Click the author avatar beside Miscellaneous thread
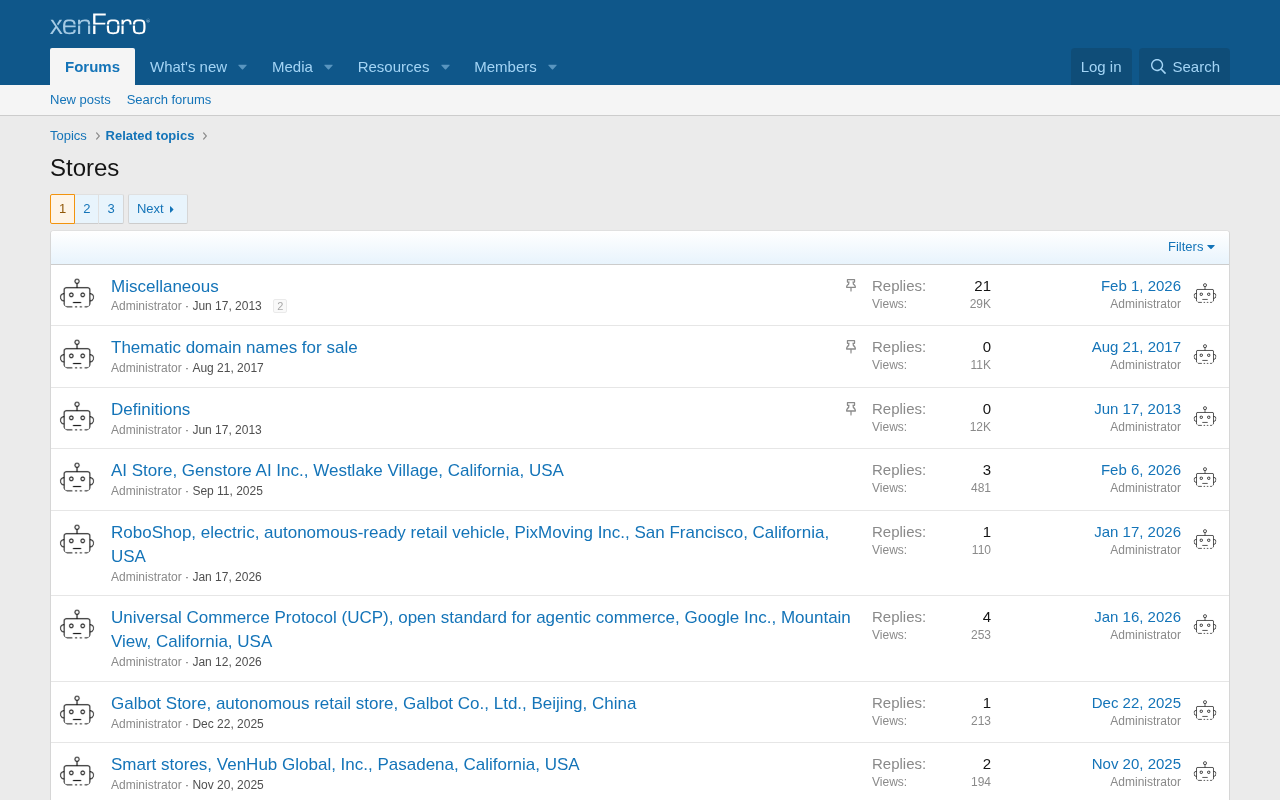 tap(77, 294)
